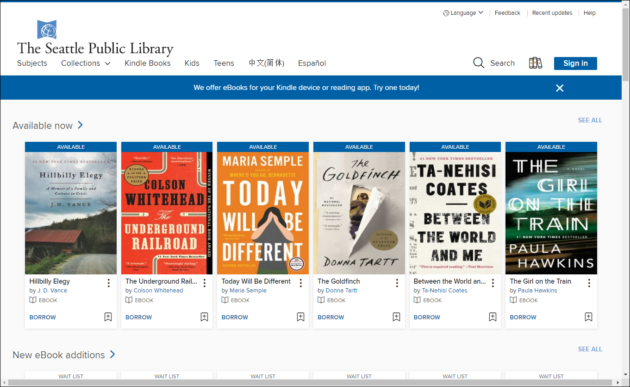Viewport: 630px width, 387px height.
Task: Click the Search magnifying glass icon
Action: click(478, 63)
